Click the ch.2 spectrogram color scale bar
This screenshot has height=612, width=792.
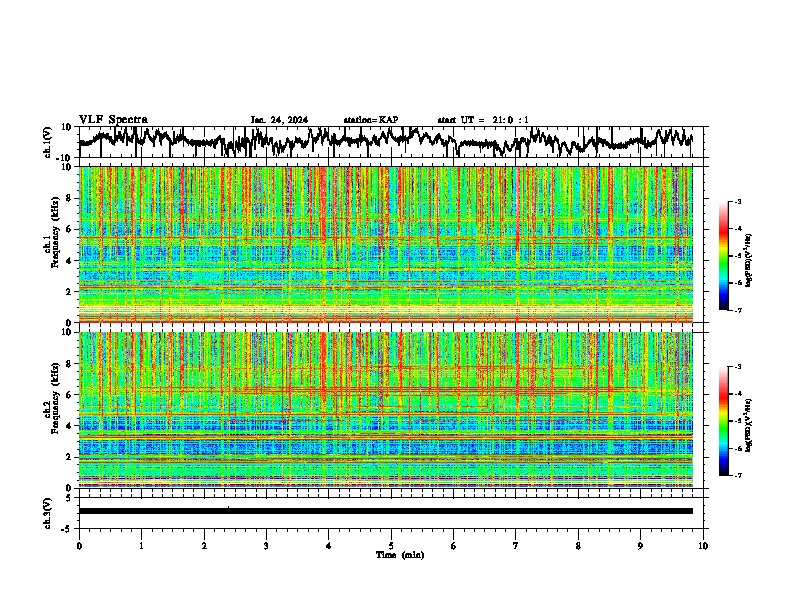(x=724, y=421)
